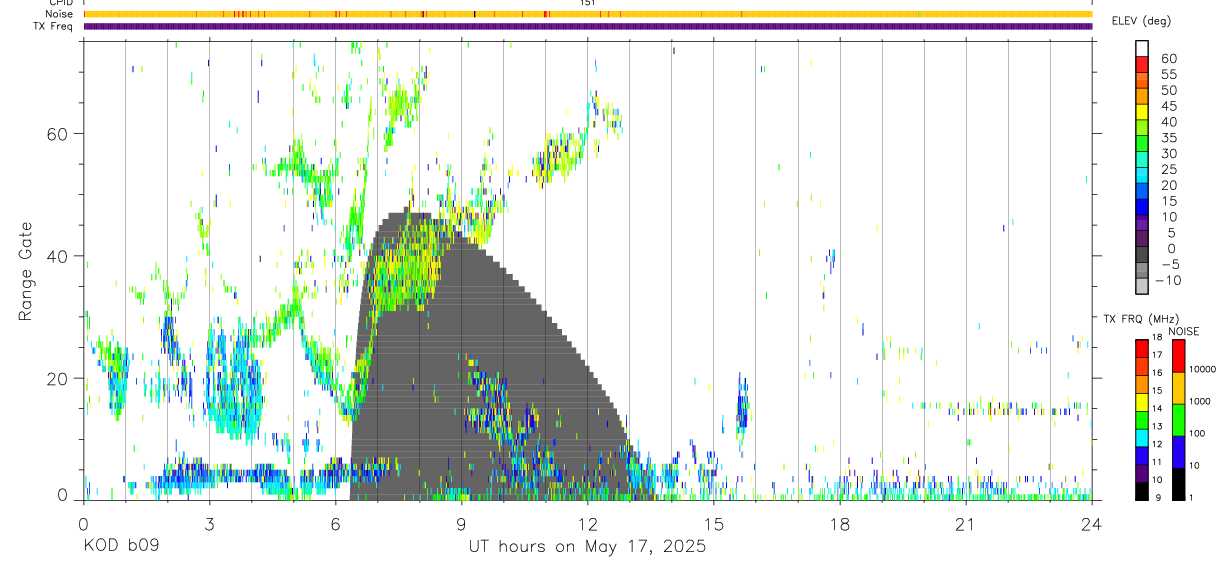Screen dimensions: 1228x567
Task: Select the dark gray segment of the ELEV color bar
Action: point(1142,254)
